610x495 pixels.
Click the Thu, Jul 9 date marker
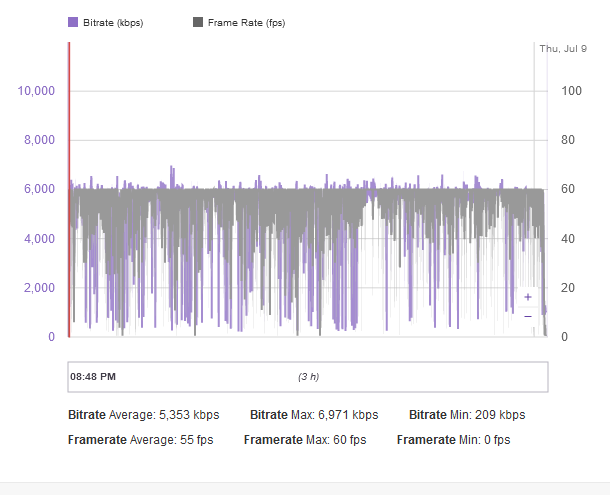click(561, 48)
